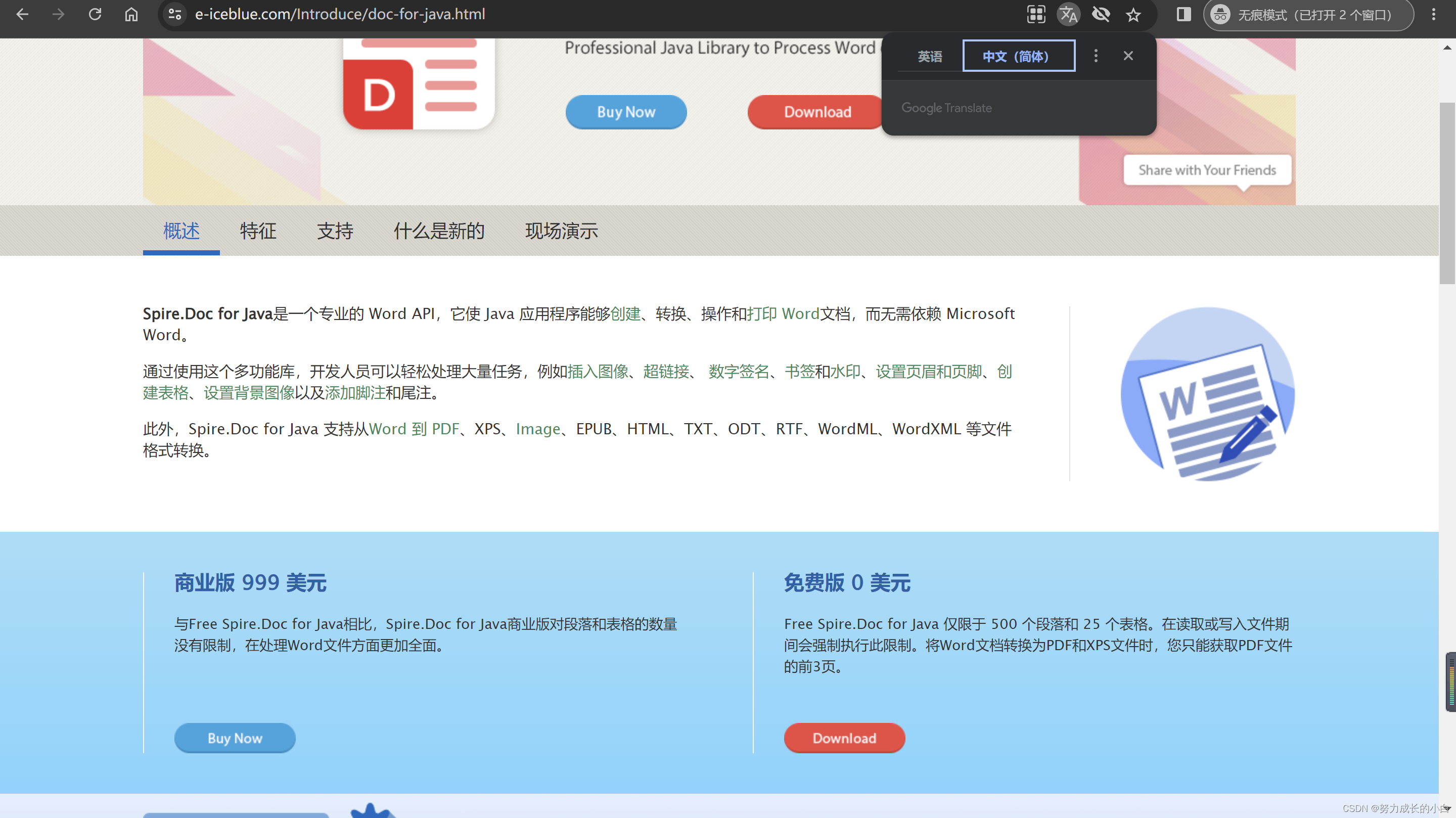Screen dimensions: 1456x818
Task: Switch to 现场演示 tab
Action: pos(561,231)
